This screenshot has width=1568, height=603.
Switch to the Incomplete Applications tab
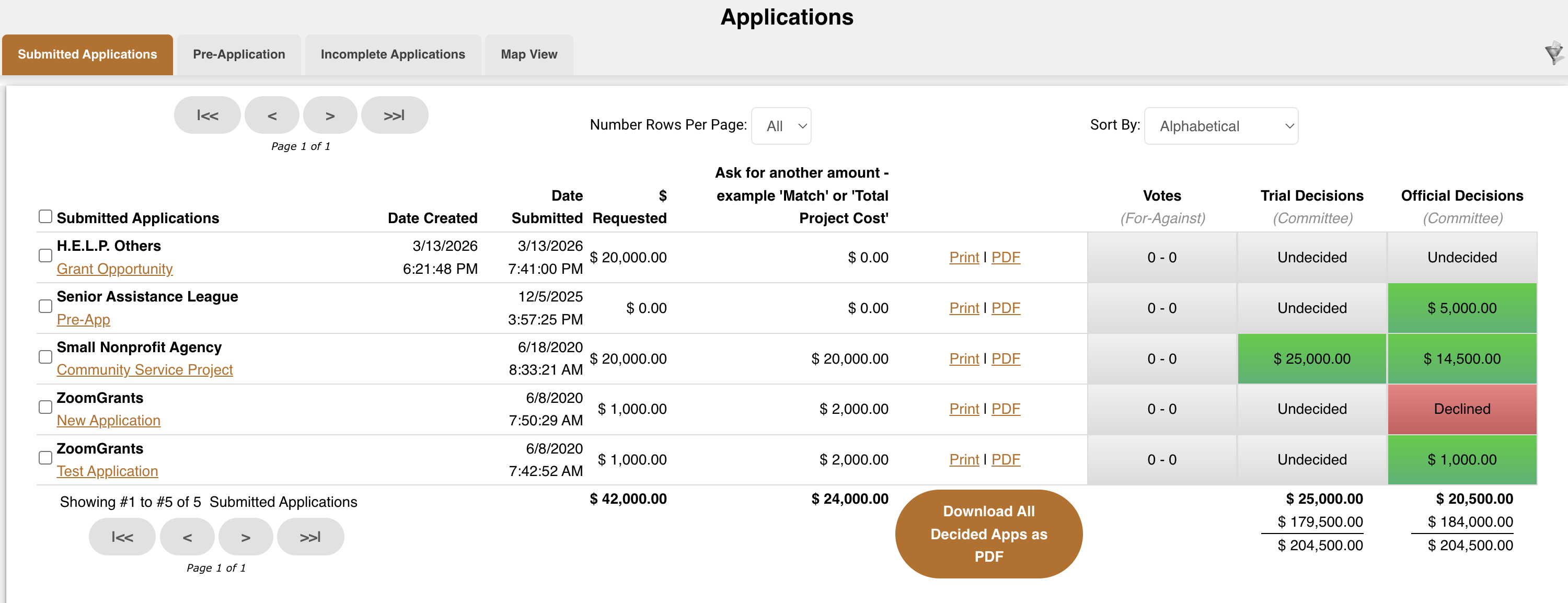click(393, 55)
